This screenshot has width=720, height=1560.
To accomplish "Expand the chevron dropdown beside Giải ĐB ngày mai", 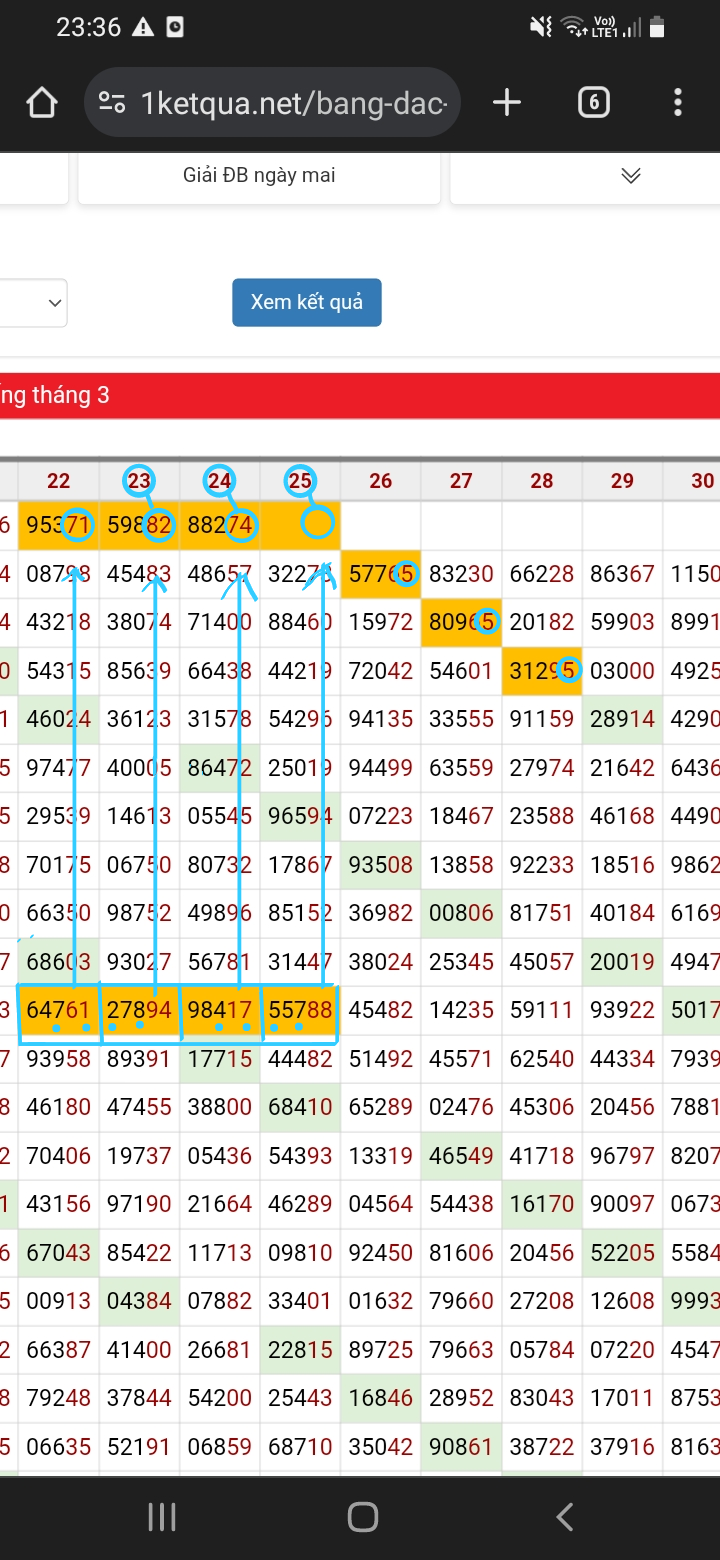I will pos(630,176).
